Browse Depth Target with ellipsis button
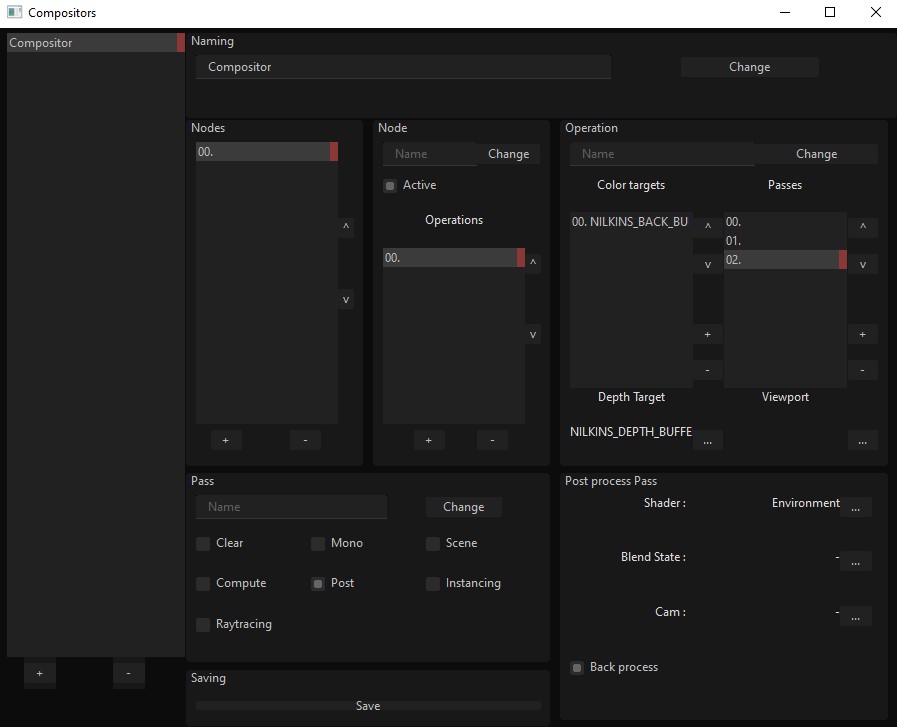The height and width of the screenshot is (727, 897). coord(708,440)
